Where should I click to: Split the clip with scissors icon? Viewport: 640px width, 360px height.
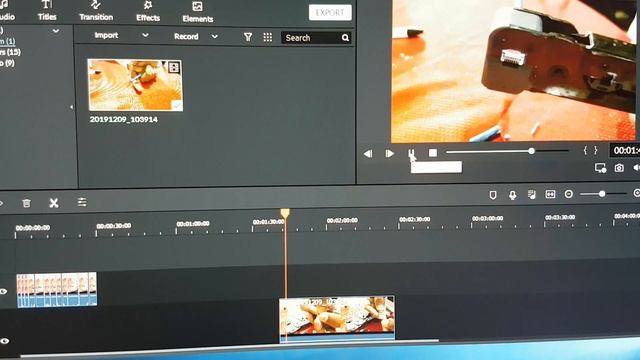tap(53, 203)
